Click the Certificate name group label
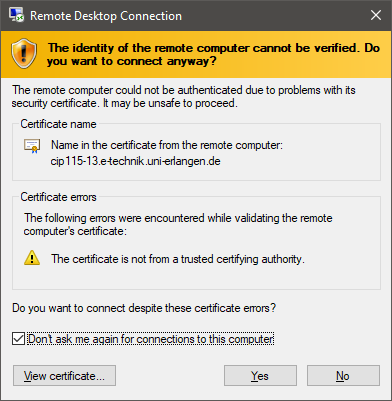Image resolution: width=392 pixels, height=401 pixels. pyautogui.click(x=58, y=124)
